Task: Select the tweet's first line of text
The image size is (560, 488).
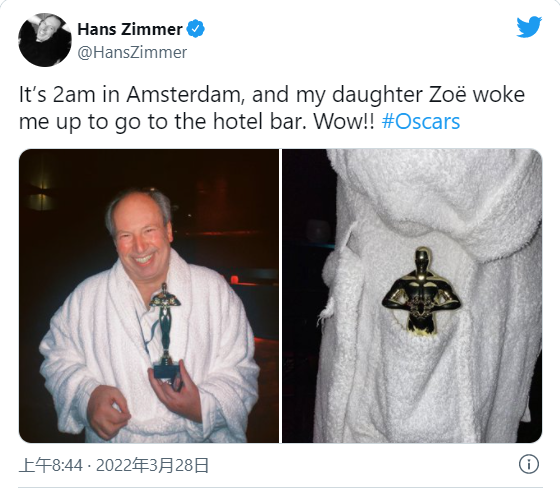Action: click(x=272, y=95)
